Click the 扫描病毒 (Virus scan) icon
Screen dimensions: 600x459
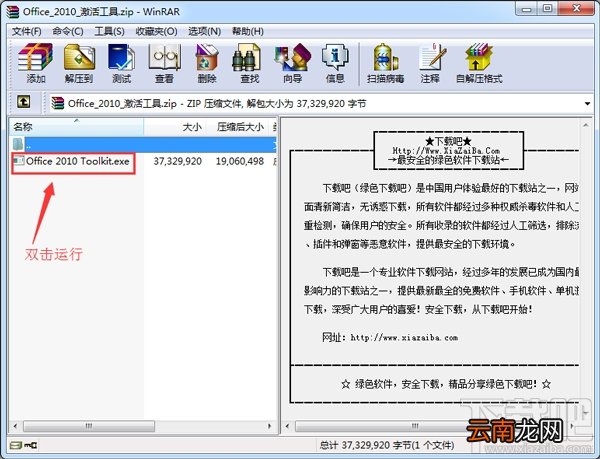(x=386, y=63)
